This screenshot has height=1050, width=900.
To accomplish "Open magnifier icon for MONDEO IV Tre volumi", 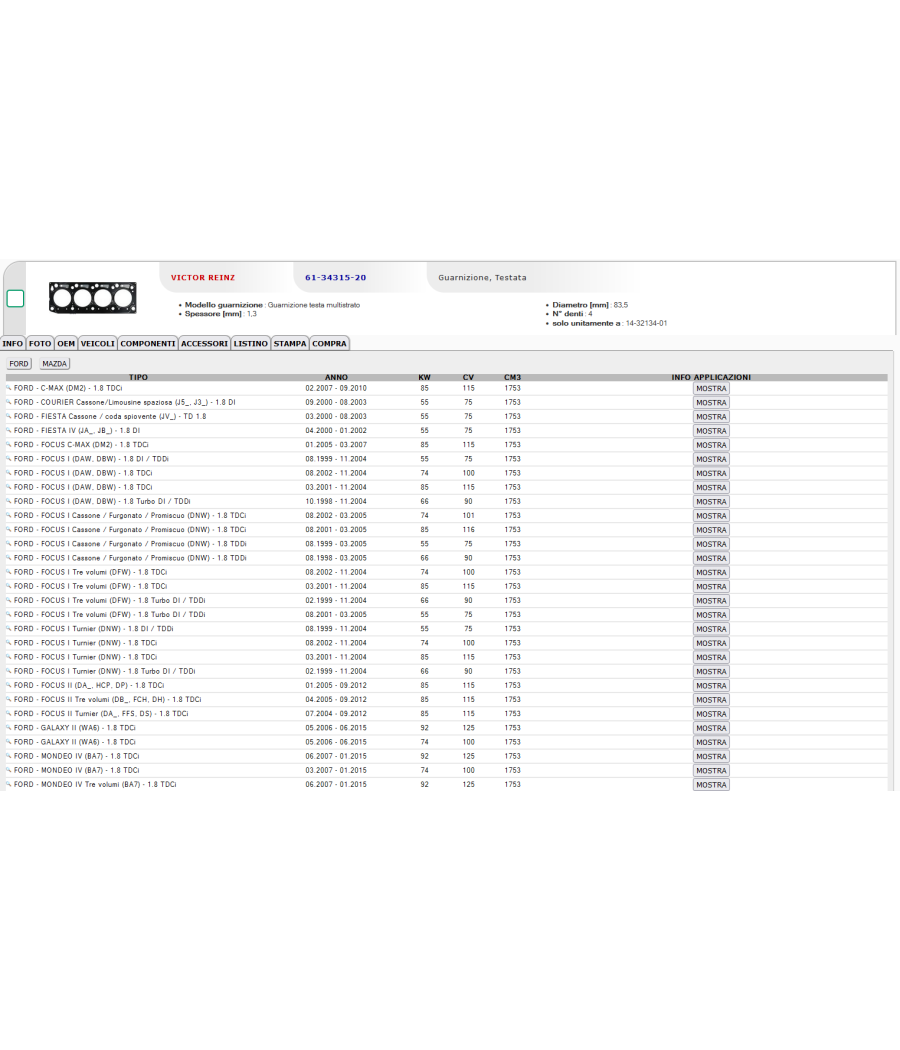I will click(9, 784).
